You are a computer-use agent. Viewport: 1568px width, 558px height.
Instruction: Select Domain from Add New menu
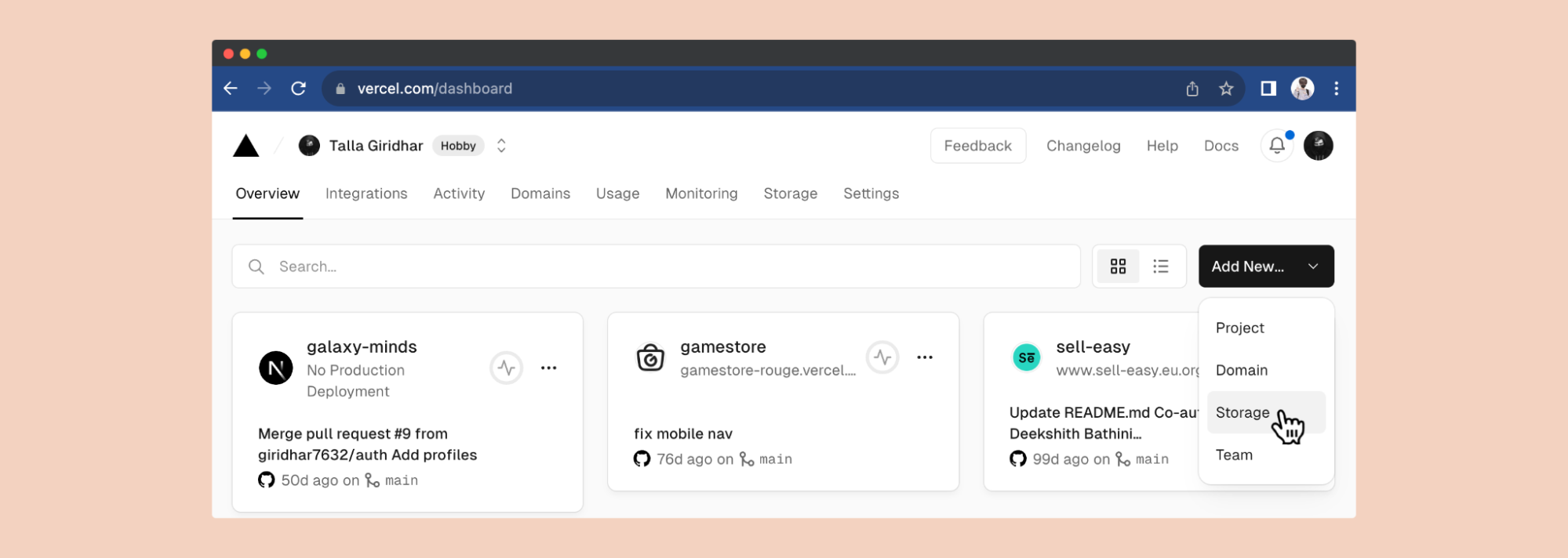(x=1266, y=370)
